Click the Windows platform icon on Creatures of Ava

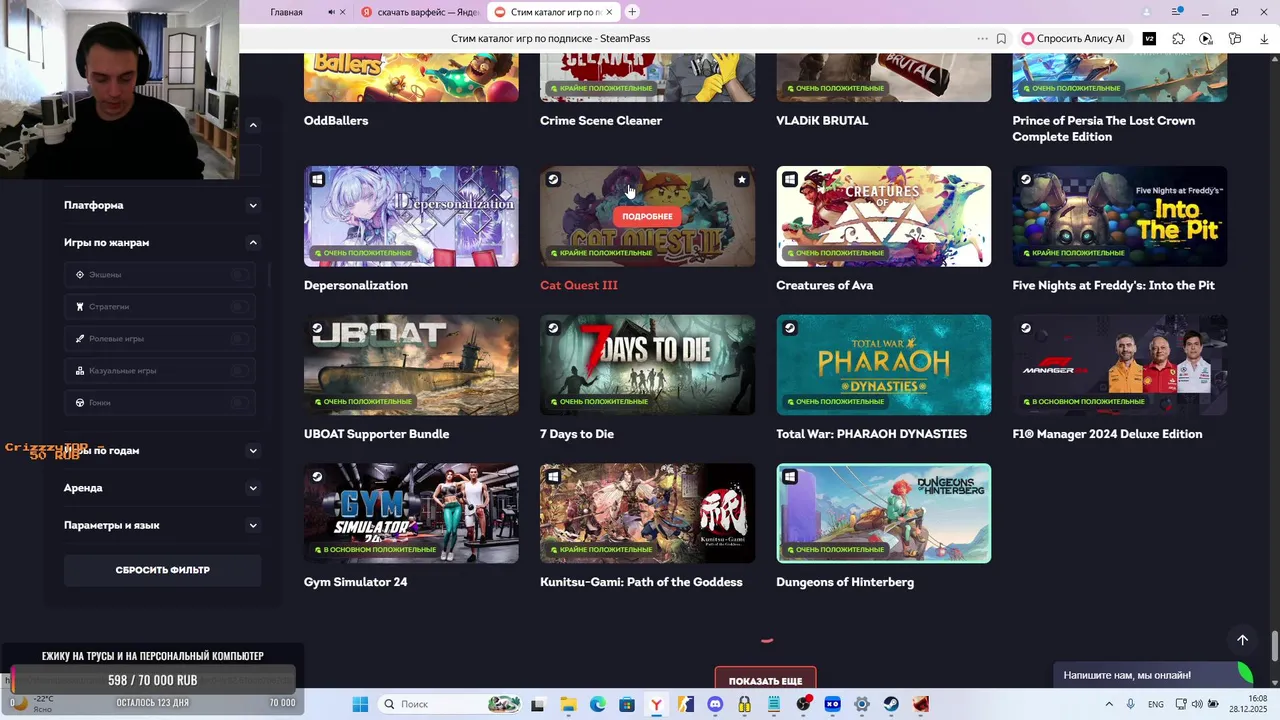coord(790,180)
